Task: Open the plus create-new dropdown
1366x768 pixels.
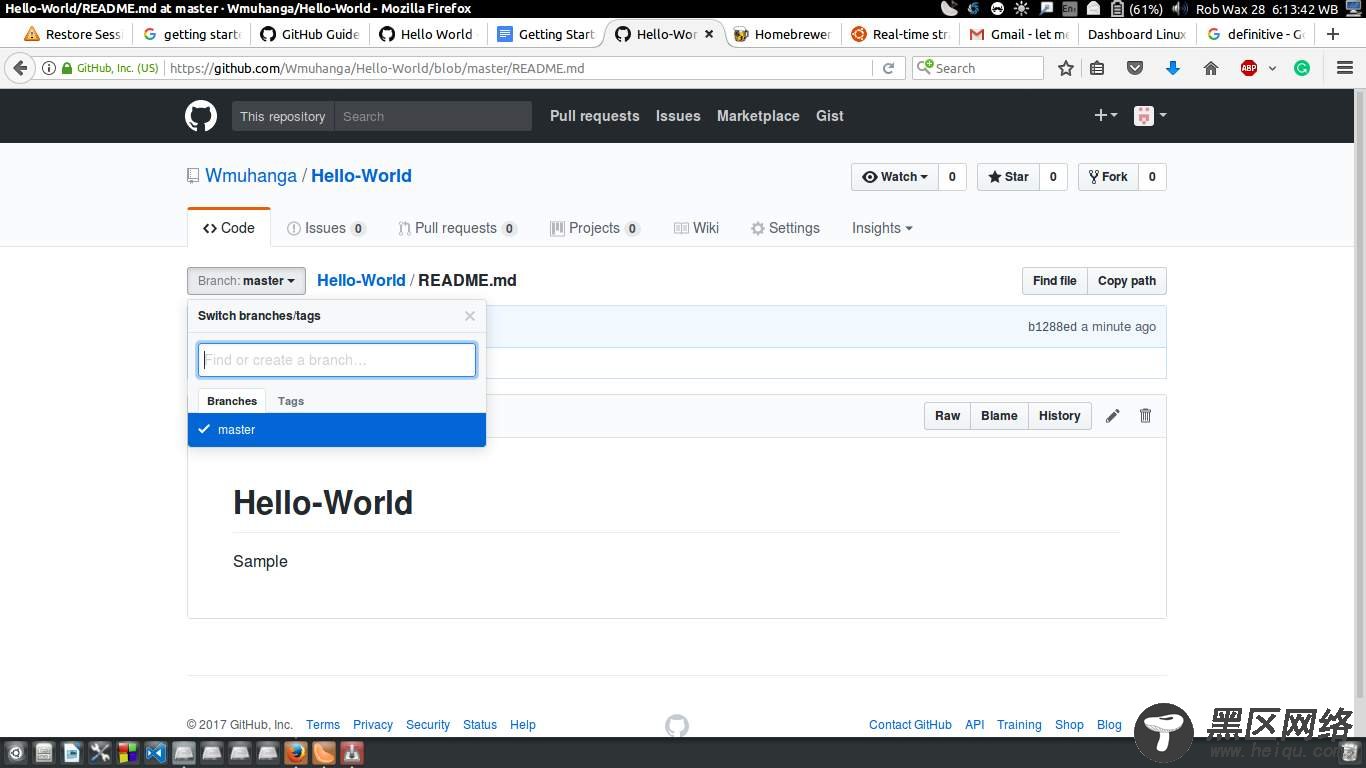Action: click(x=1105, y=116)
